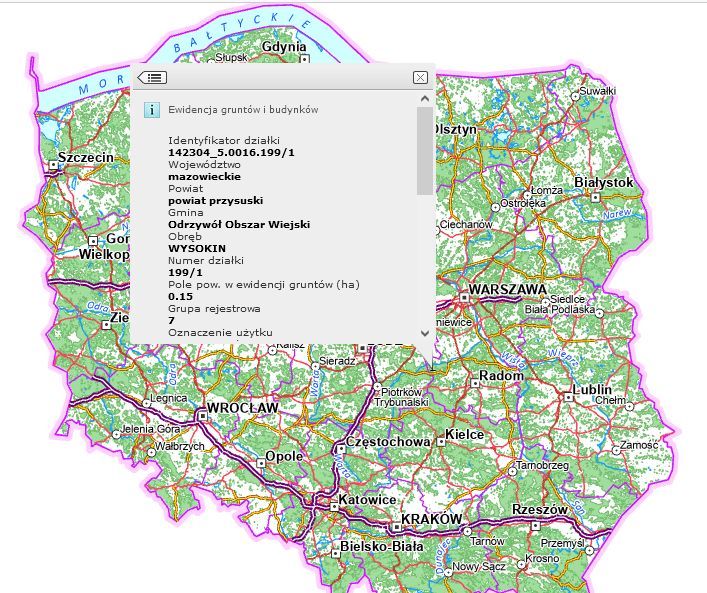Click the Jelenia Góra town marker on map

116,434
